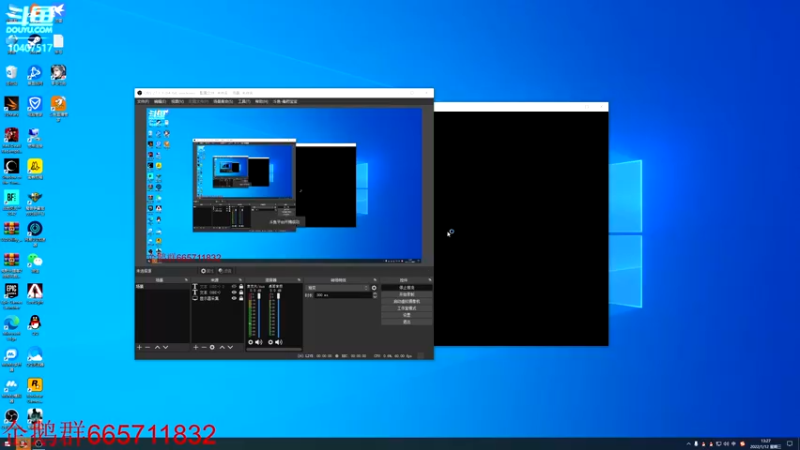Mute the 麦克风/Aux mixer channel
The image size is (800, 450).
coord(259,342)
